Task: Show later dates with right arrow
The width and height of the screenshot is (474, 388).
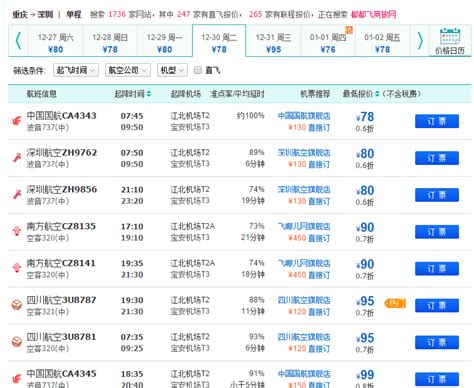Action: pyautogui.click(x=420, y=41)
